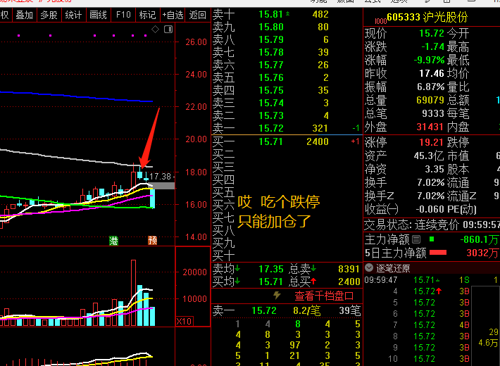Image resolution: width=500 pixels, height=366 pixels.
Task: Click the 17.38 price label on chart
Action: point(160,176)
